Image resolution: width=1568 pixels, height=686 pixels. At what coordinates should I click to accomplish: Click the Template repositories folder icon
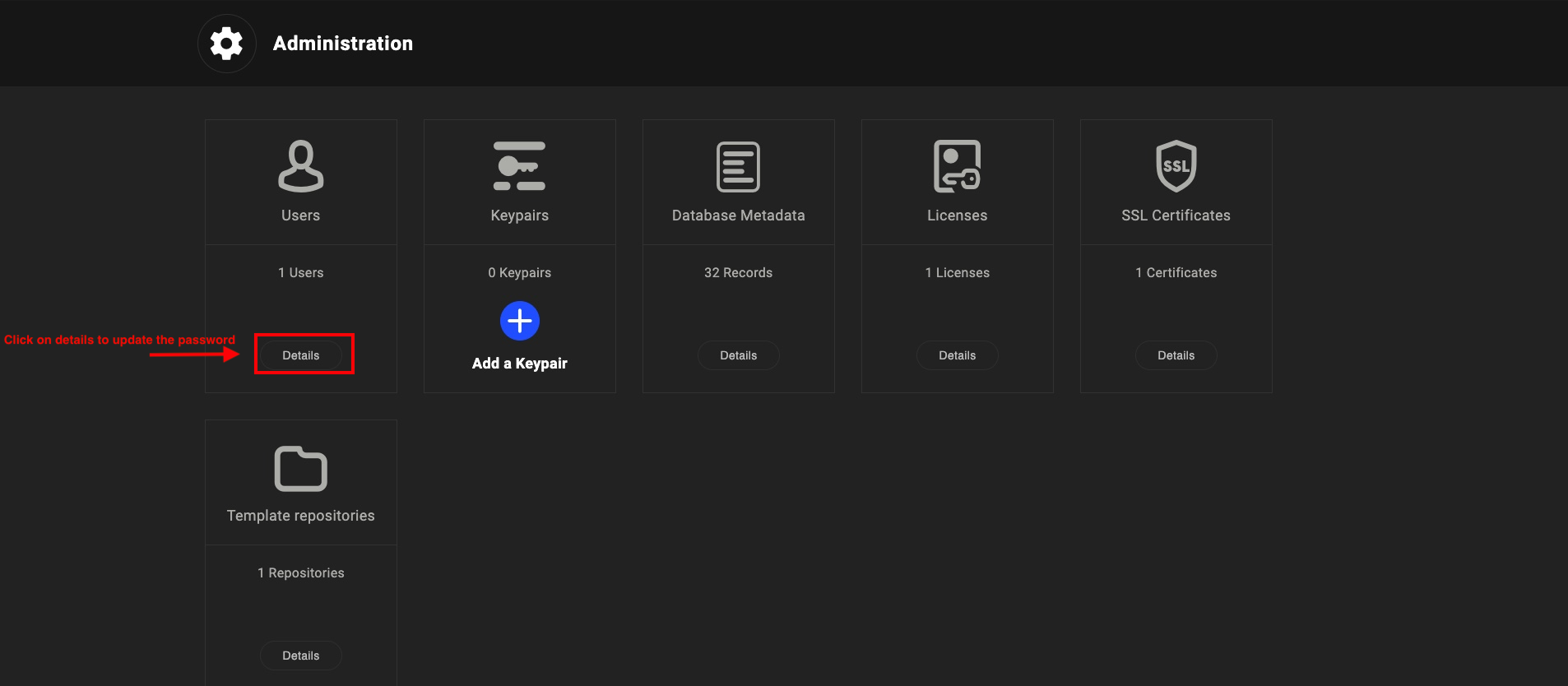tap(301, 469)
